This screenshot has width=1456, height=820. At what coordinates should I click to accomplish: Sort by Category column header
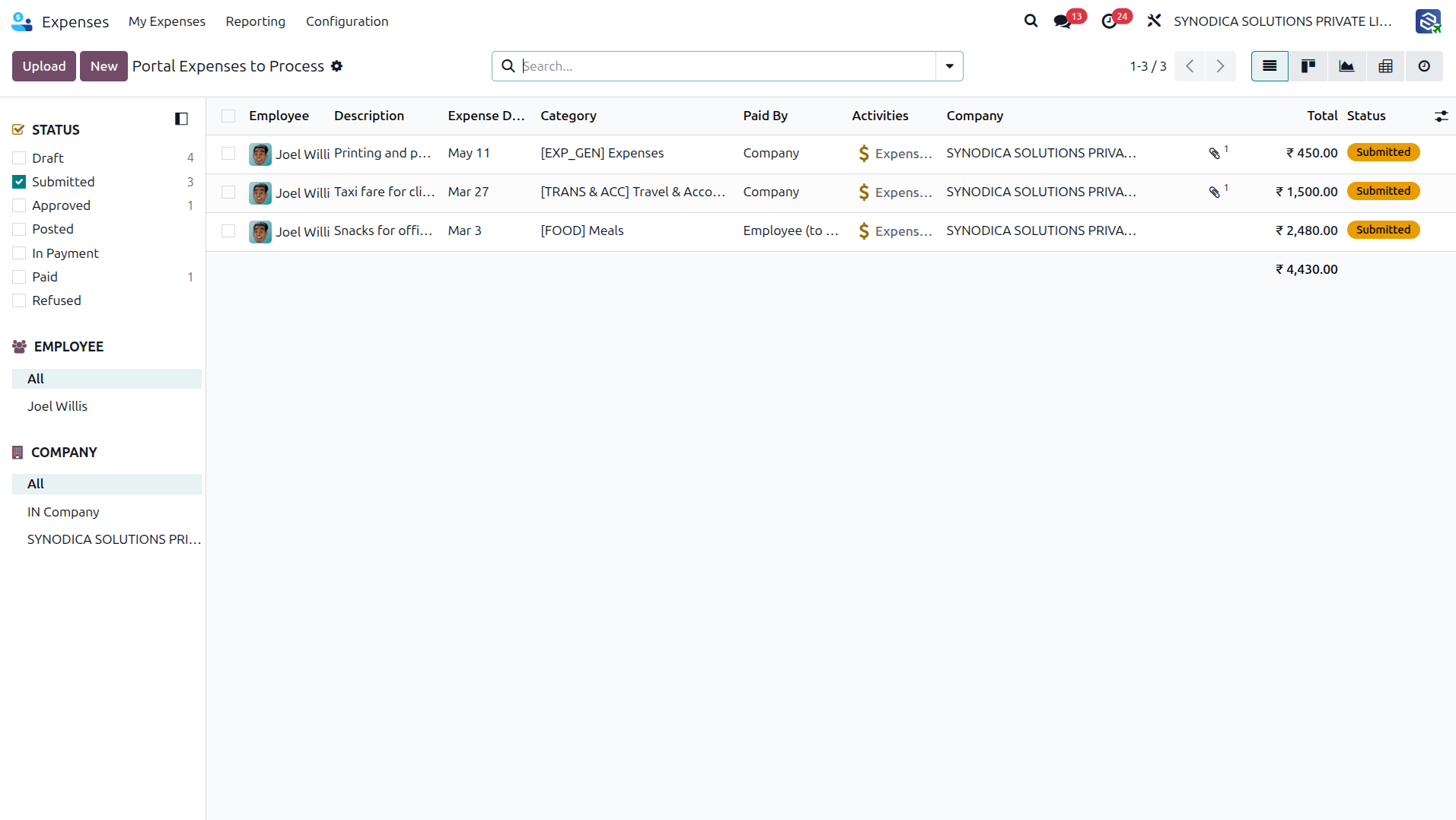click(x=569, y=116)
